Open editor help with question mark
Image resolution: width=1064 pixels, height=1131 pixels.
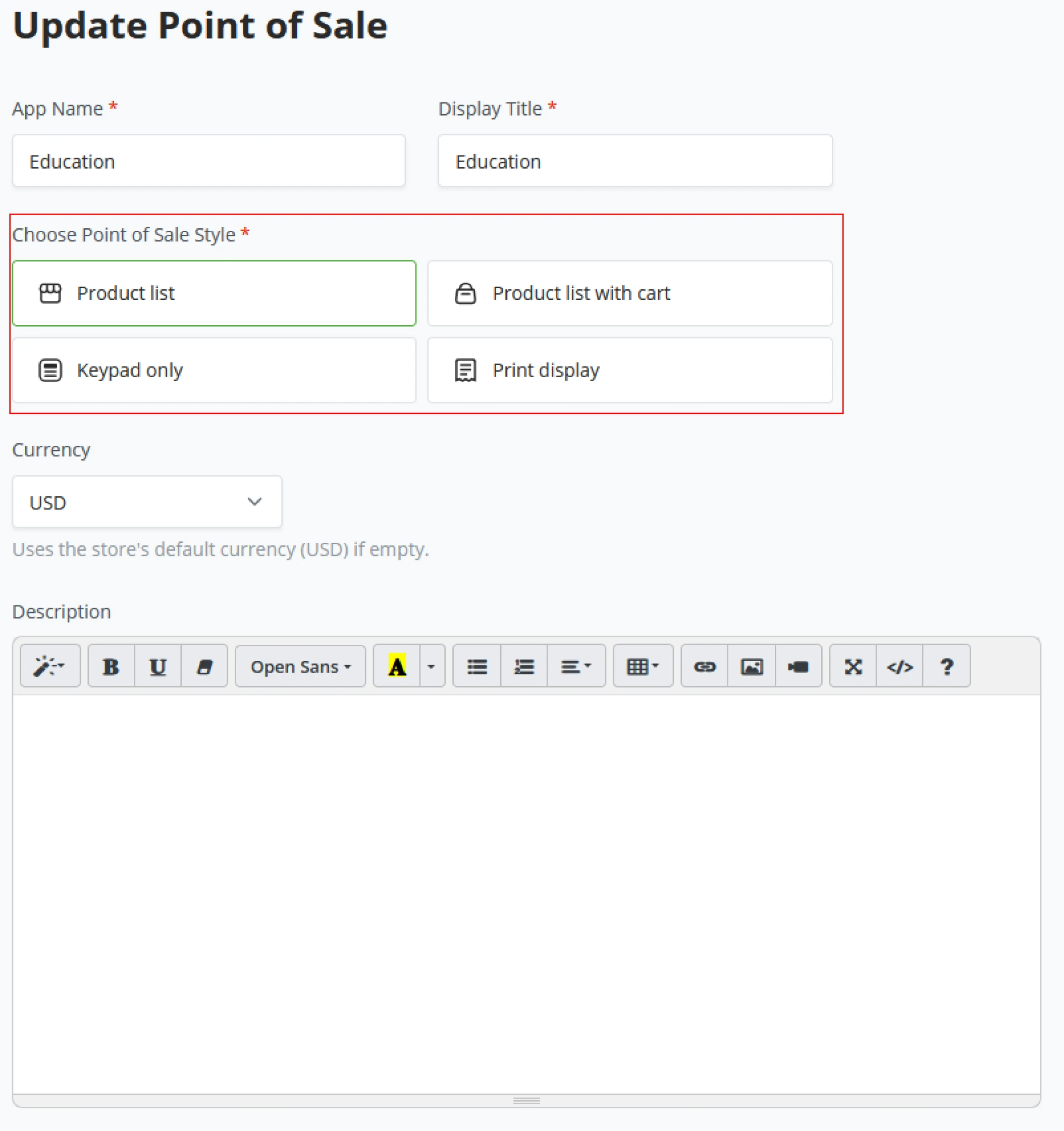[946, 666]
